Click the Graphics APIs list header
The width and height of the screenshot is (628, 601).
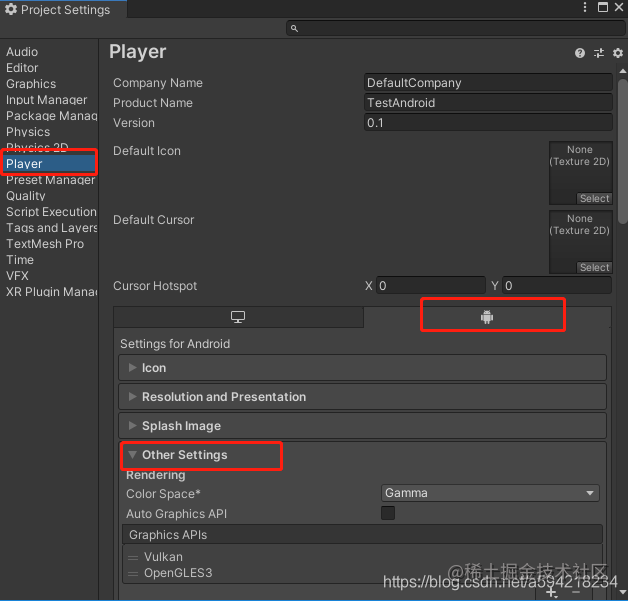(x=362, y=535)
